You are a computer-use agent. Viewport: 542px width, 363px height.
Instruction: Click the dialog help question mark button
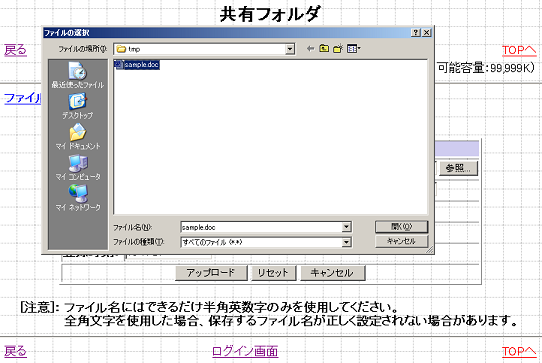coord(416,32)
